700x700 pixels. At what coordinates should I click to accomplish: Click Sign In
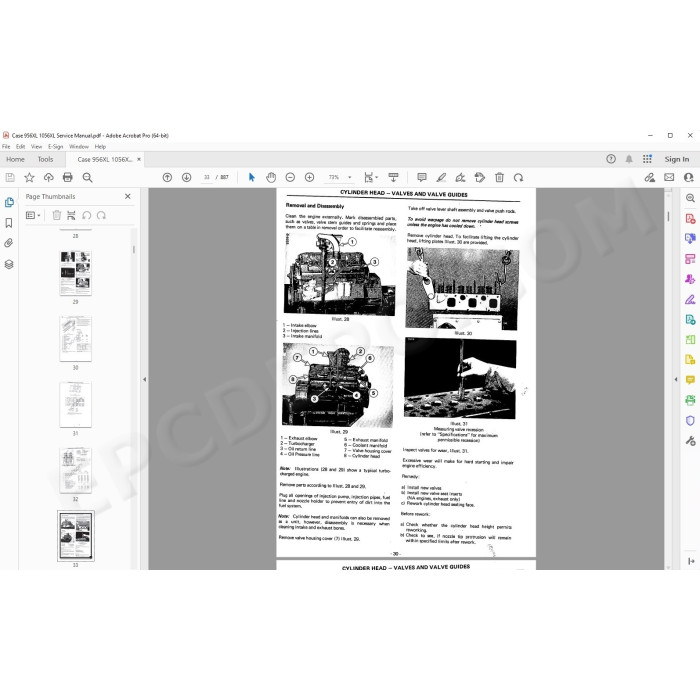pyautogui.click(x=677, y=159)
